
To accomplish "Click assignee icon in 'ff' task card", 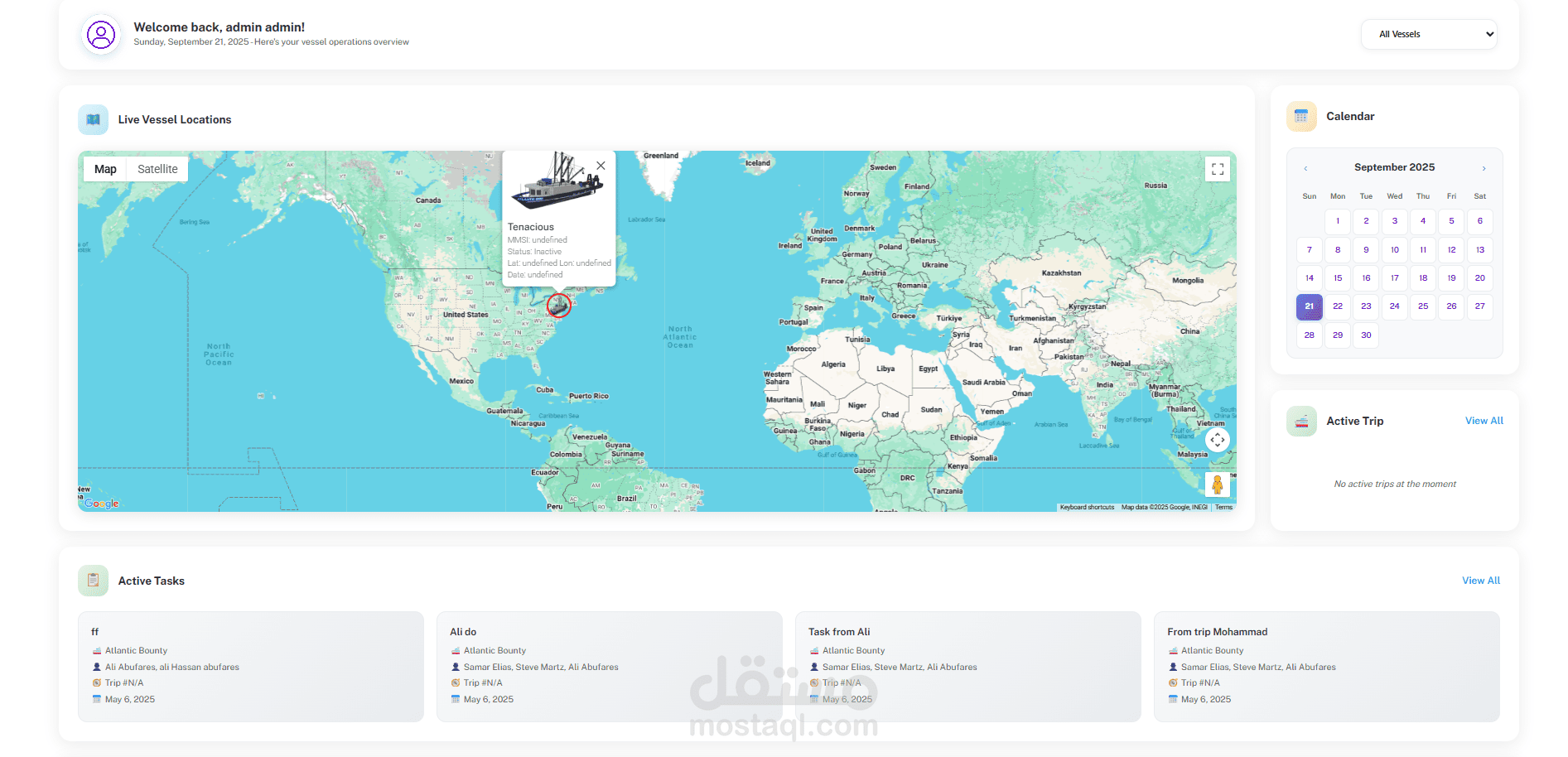I will 97,667.
